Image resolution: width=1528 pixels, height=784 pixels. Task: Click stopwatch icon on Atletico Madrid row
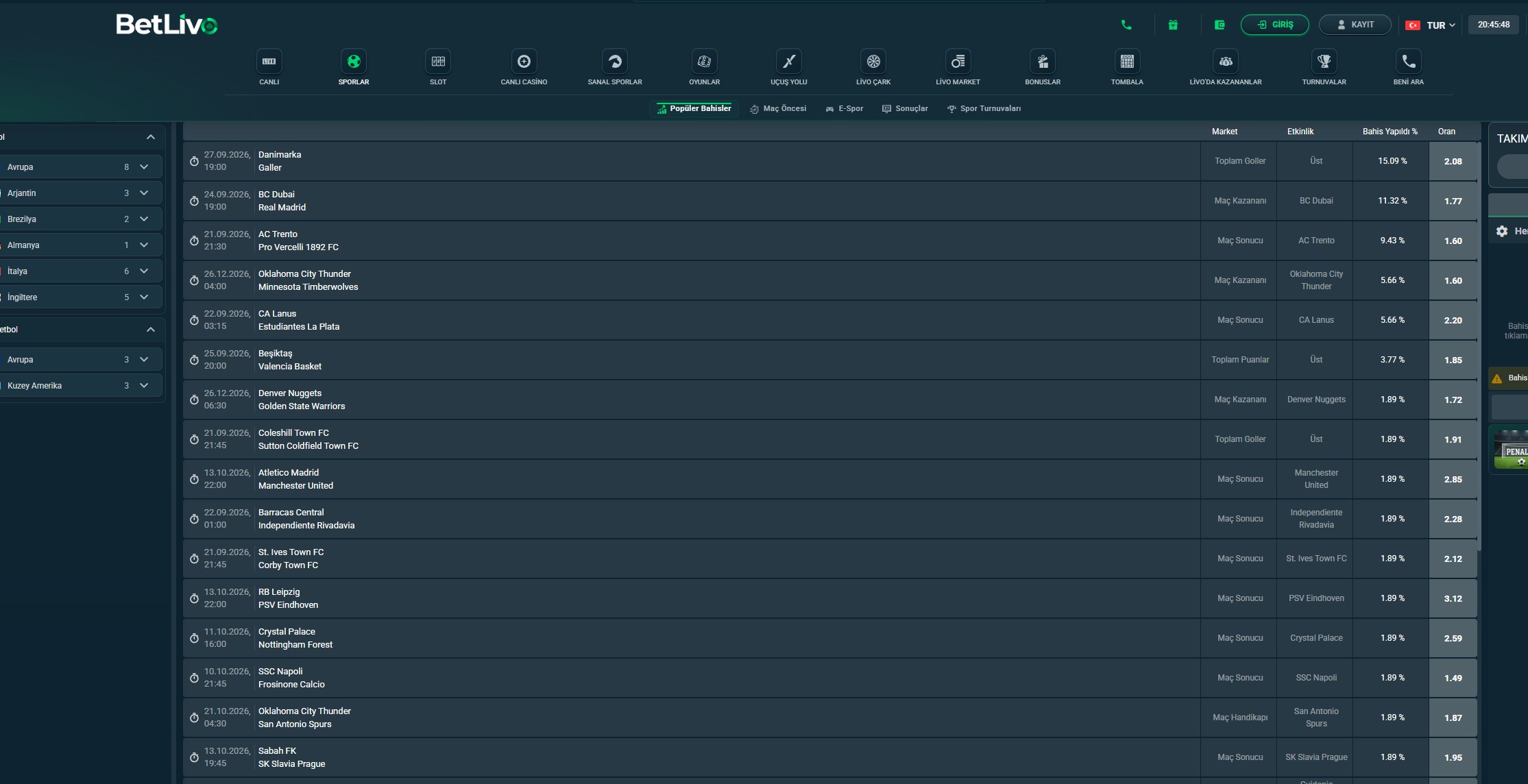194,479
